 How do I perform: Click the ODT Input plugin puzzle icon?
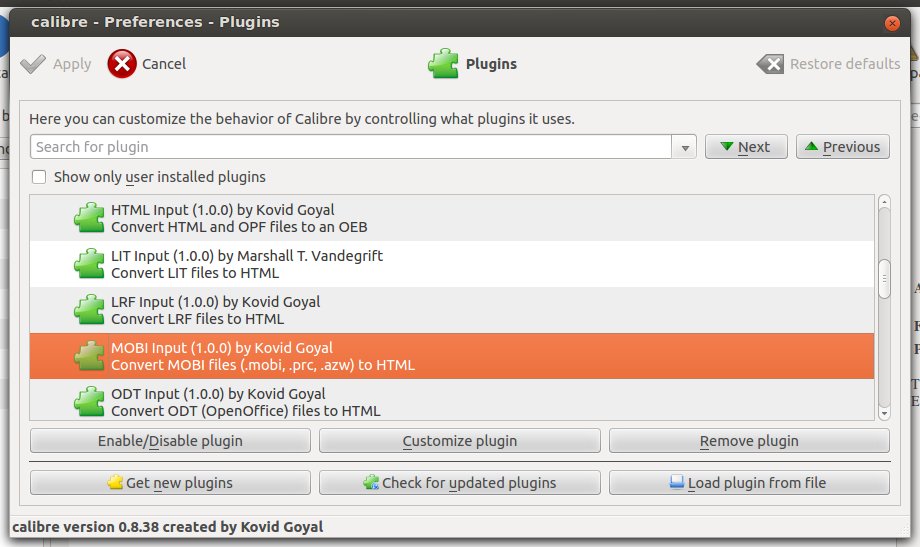click(x=90, y=401)
